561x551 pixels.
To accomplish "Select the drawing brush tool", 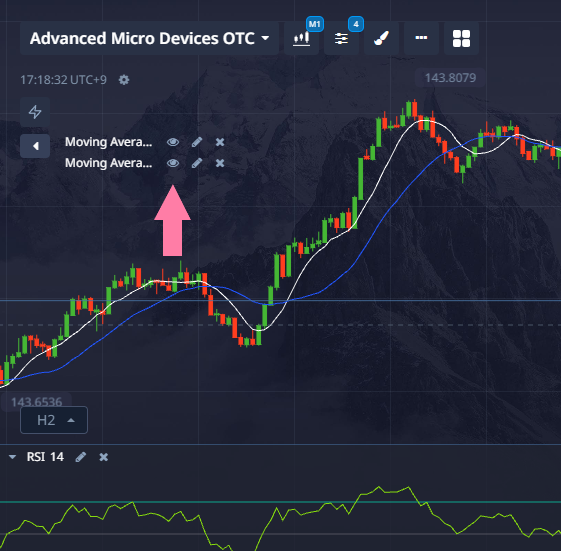I will (x=381, y=38).
